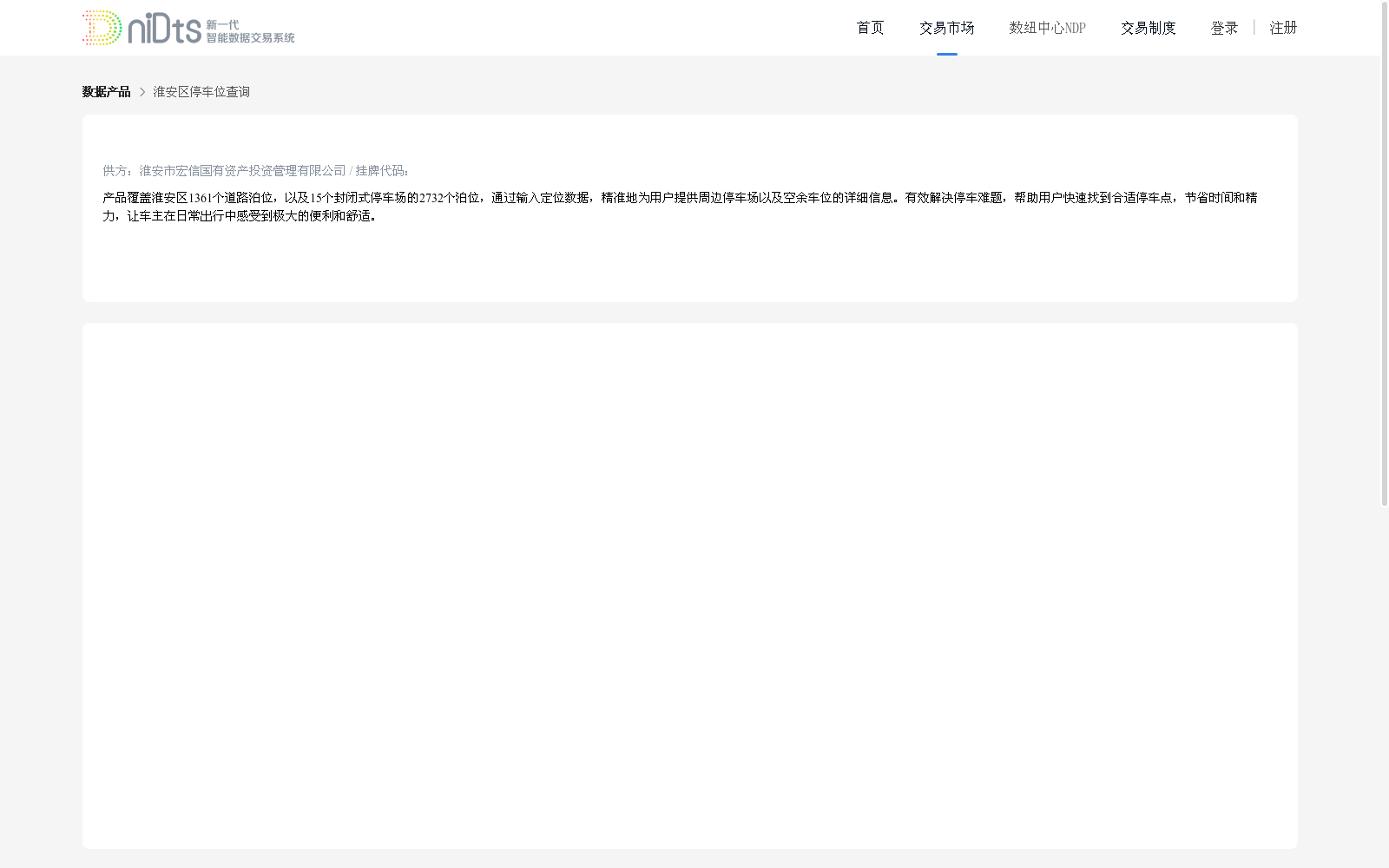Open the 首页 home menu item
The width and height of the screenshot is (1389, 868).
[870, 28]
